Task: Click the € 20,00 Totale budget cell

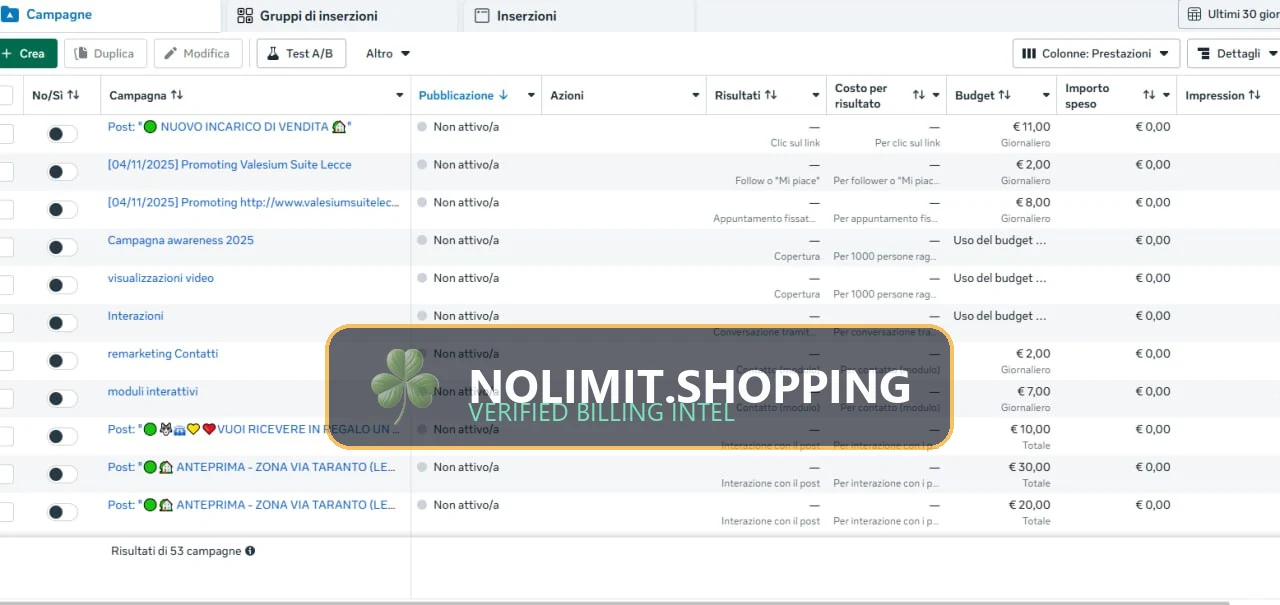Action: (1001, 512)
